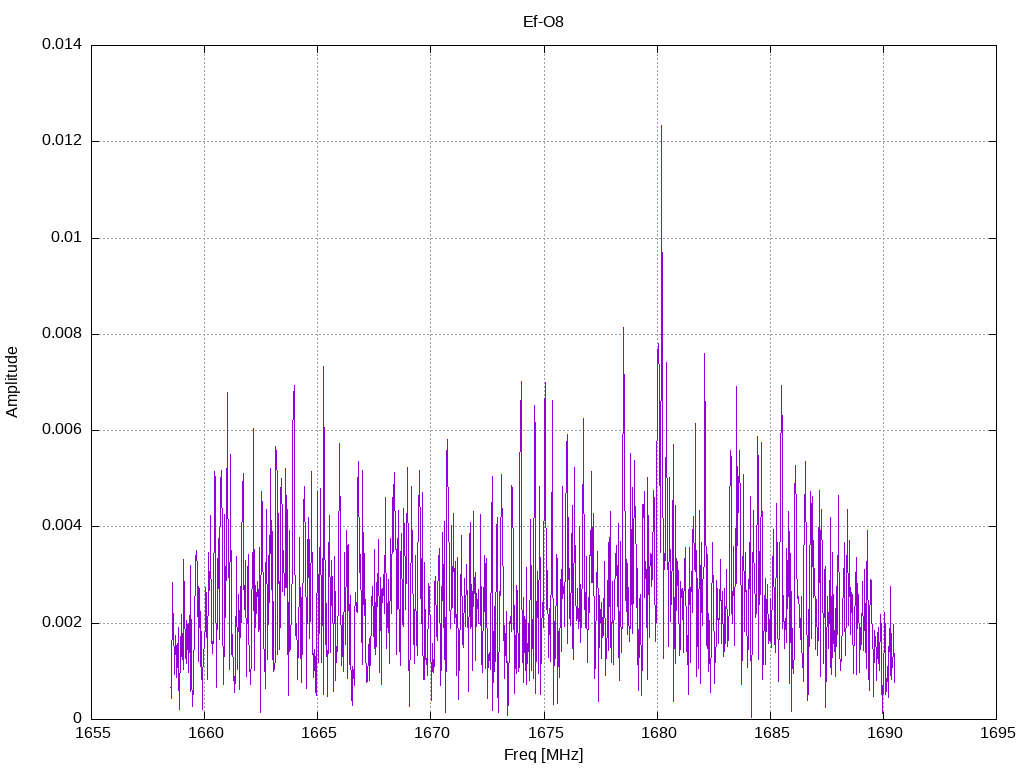
Task: Click the y-axis value 0.002
Action: click(62, 622)
